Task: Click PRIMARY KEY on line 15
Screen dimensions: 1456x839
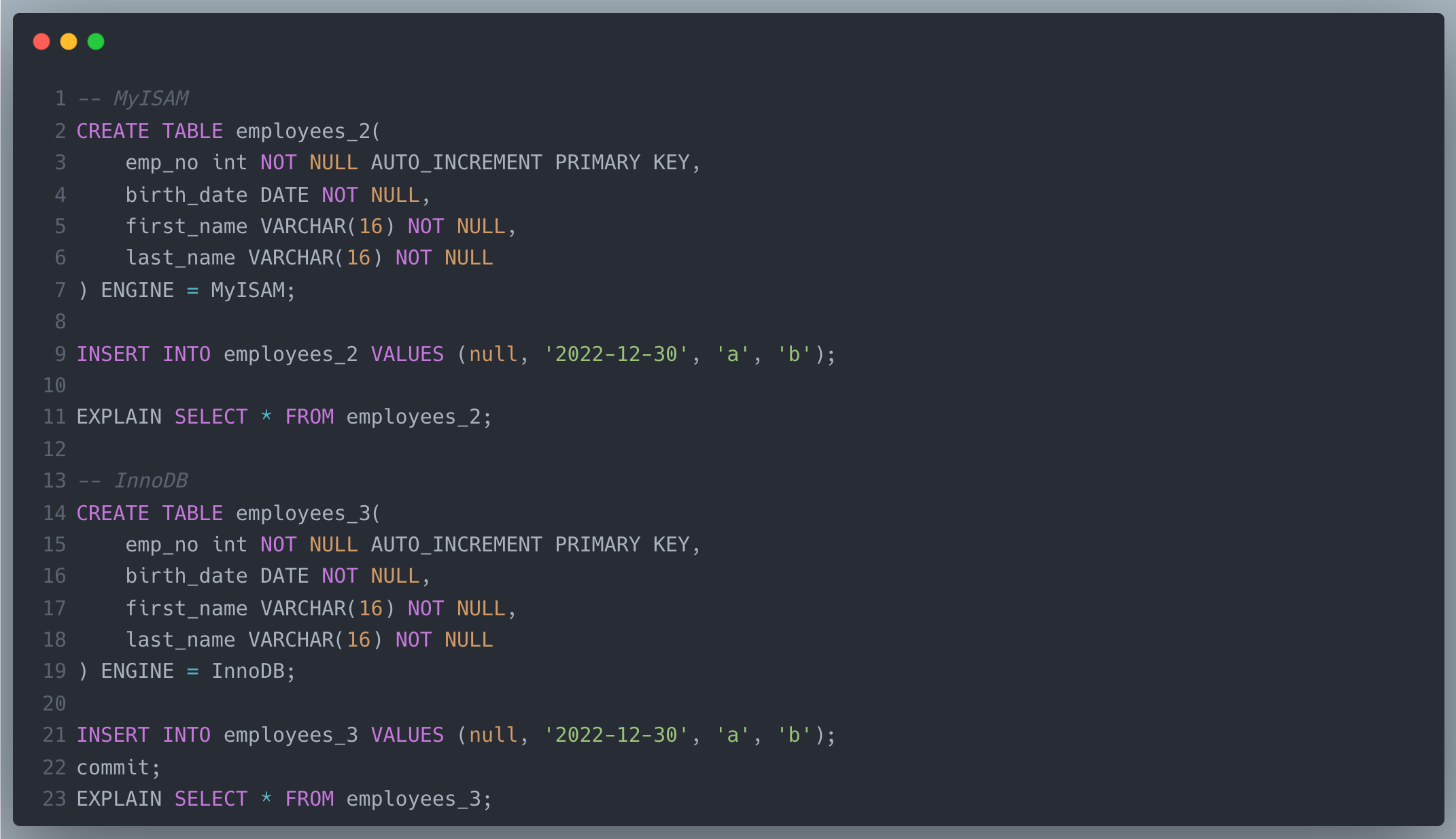Action: point(621,545)
